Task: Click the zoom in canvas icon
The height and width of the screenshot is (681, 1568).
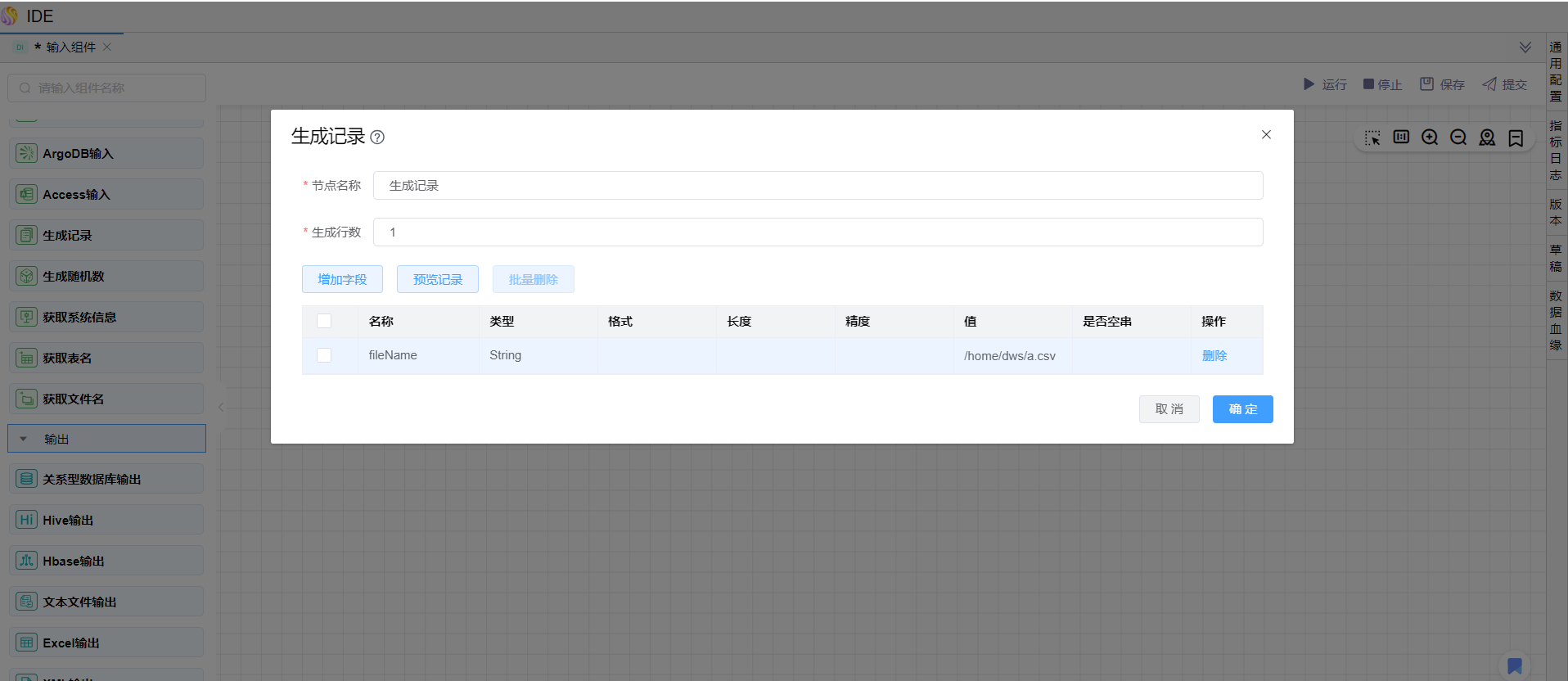Action: 1430,138
